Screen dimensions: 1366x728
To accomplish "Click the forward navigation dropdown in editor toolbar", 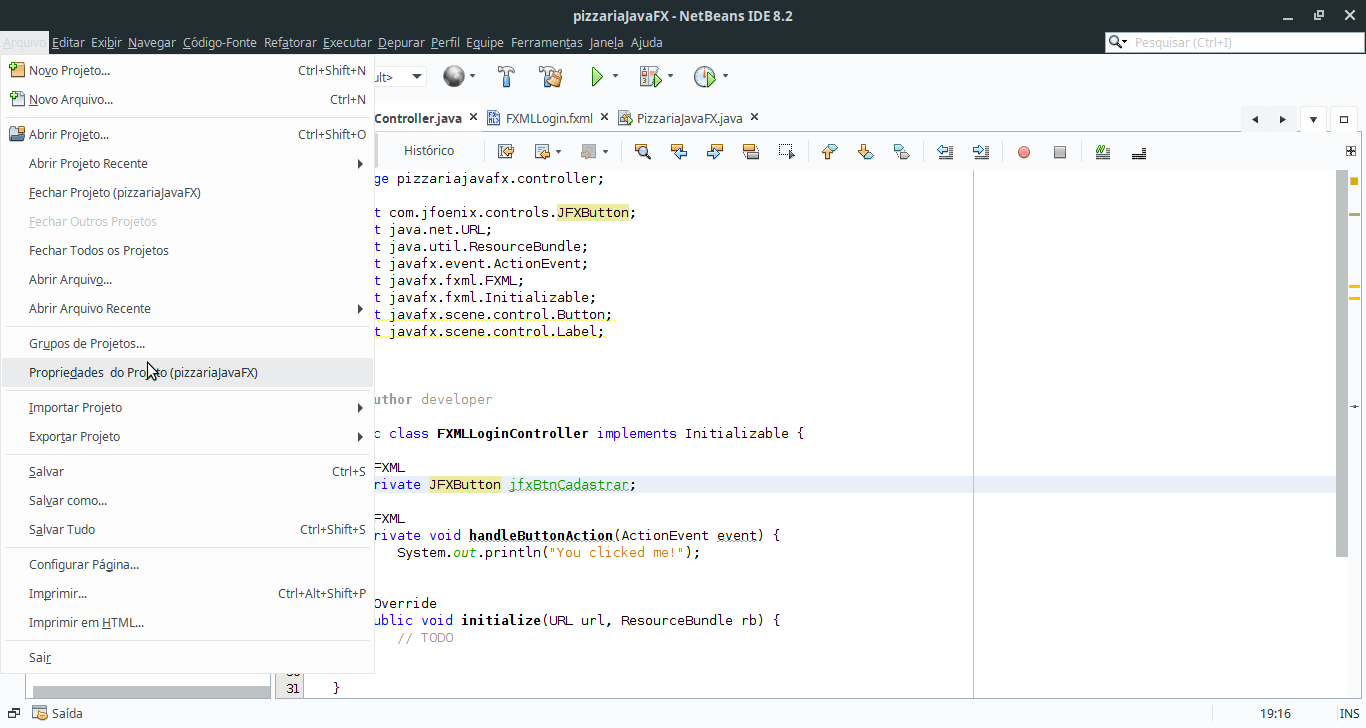I will click(605, 152).
